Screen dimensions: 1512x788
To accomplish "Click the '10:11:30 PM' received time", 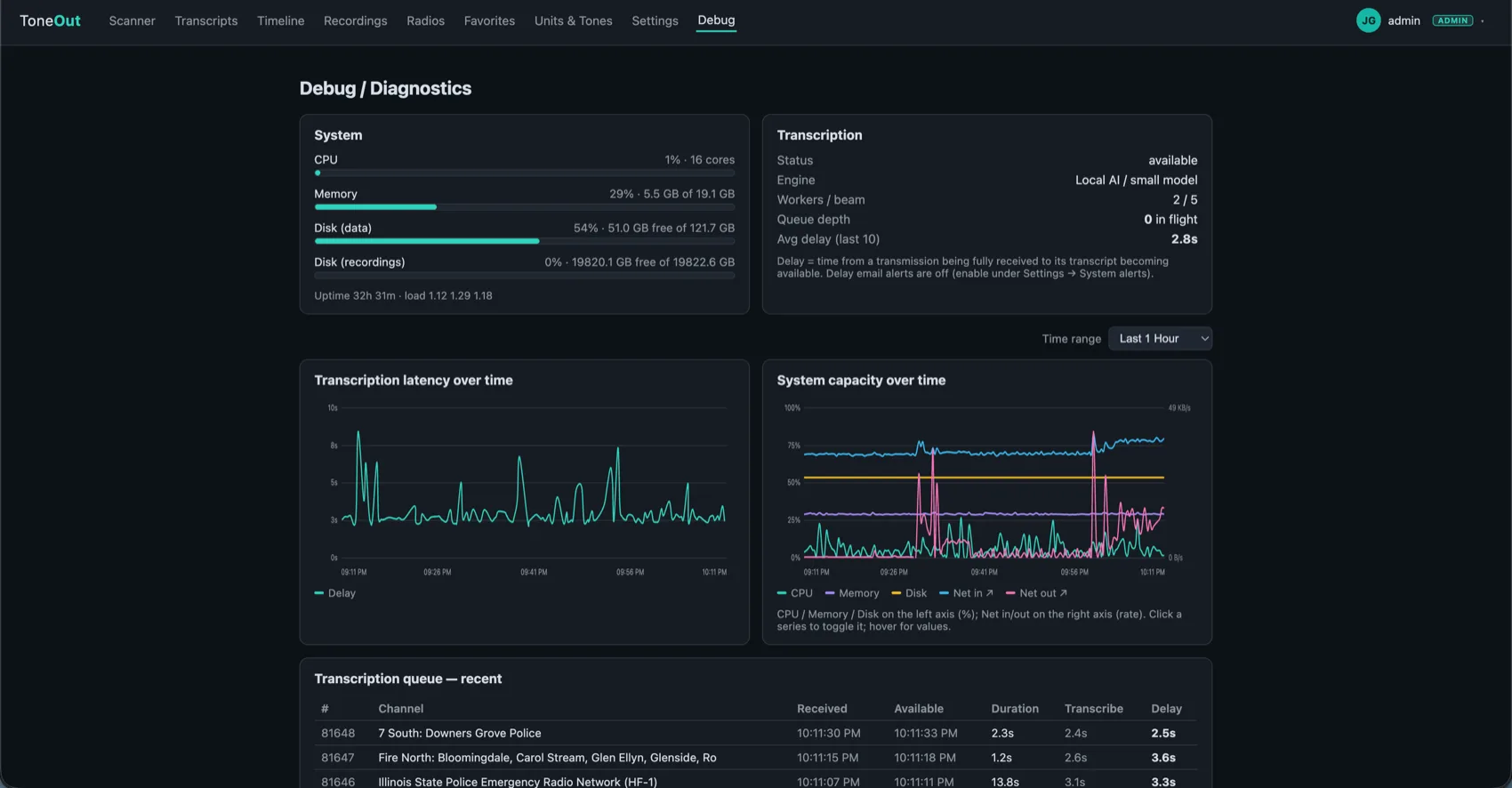I will (828, 733).
